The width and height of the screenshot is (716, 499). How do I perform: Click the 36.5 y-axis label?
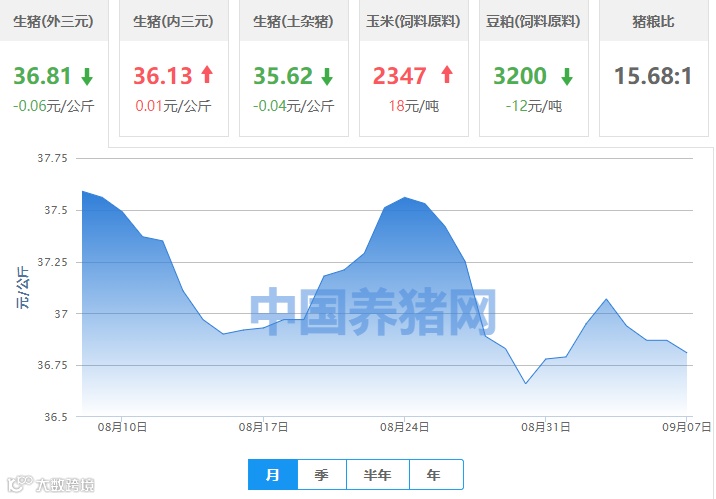56,417
